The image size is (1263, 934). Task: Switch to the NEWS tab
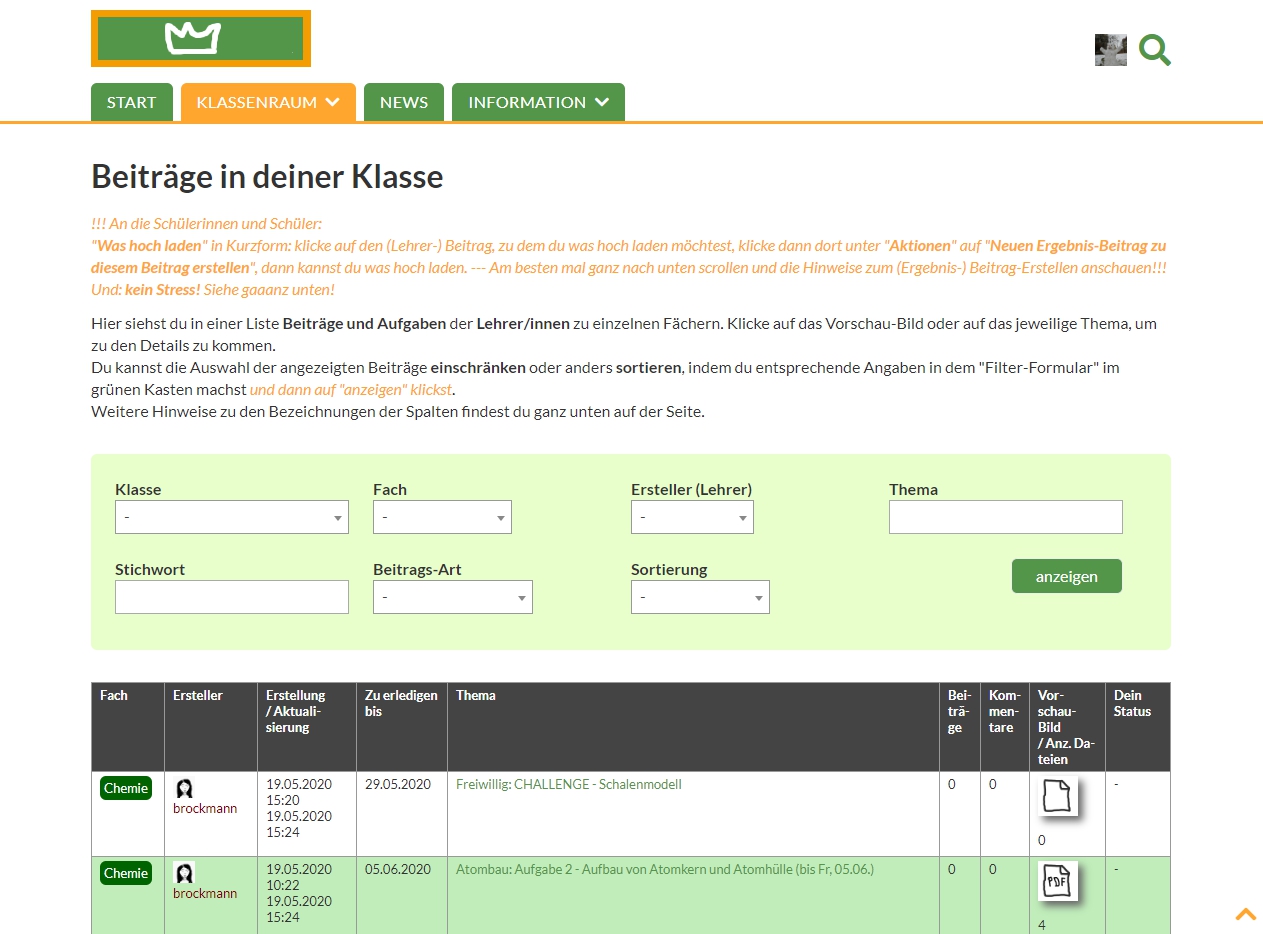point(404,102)
